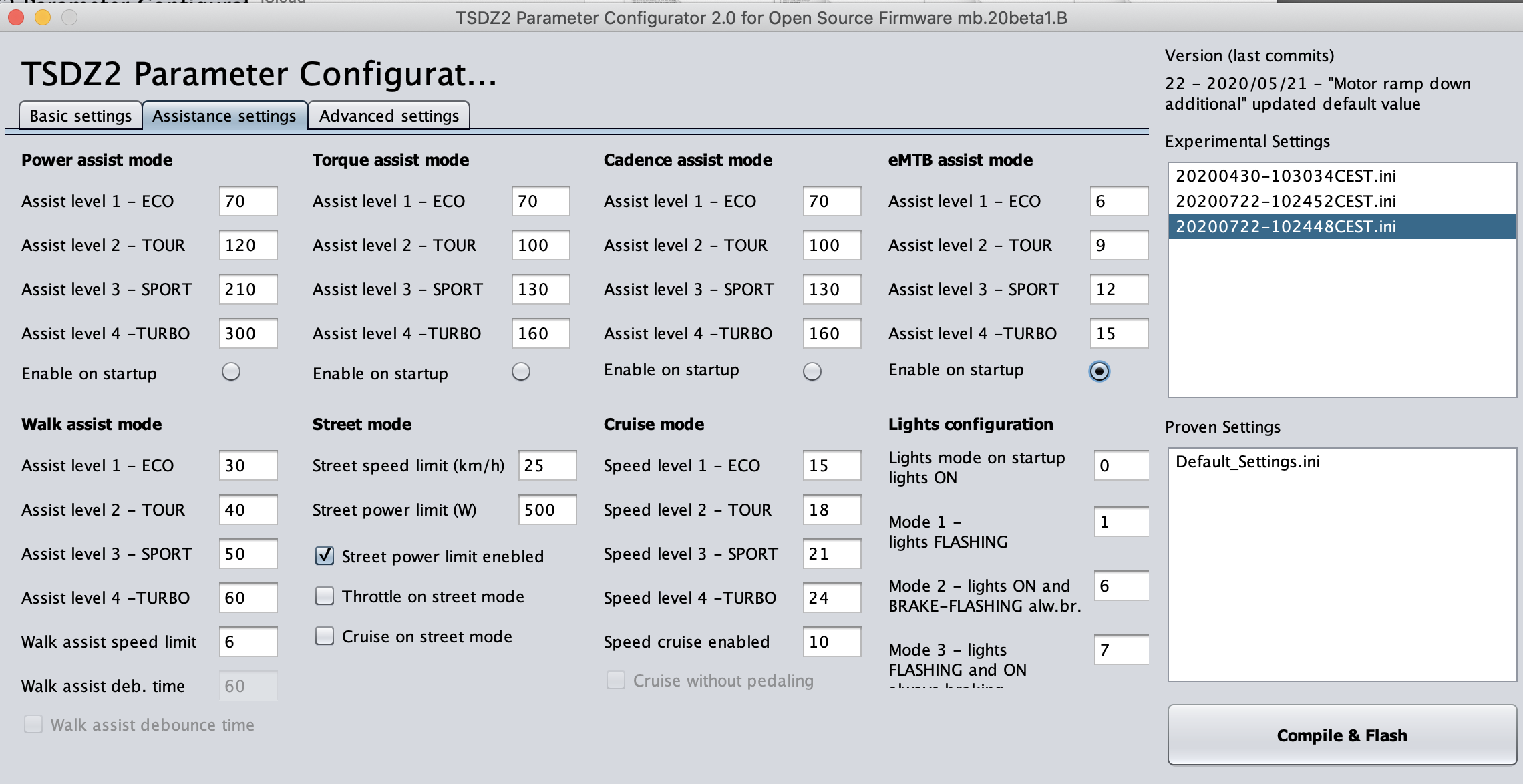Uncheck Street power limit enebled checkbox
The image size is (1523, 784).
pyautogui.click(x=325, y=556)
